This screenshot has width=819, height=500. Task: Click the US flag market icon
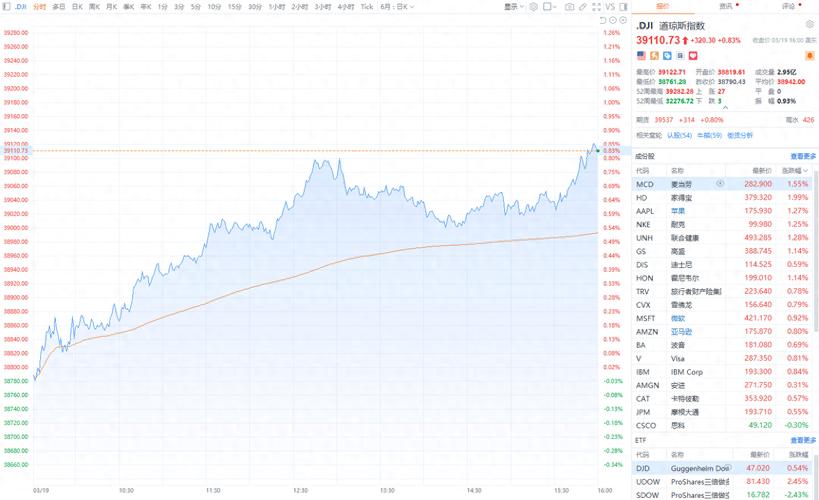coord(641,56)
